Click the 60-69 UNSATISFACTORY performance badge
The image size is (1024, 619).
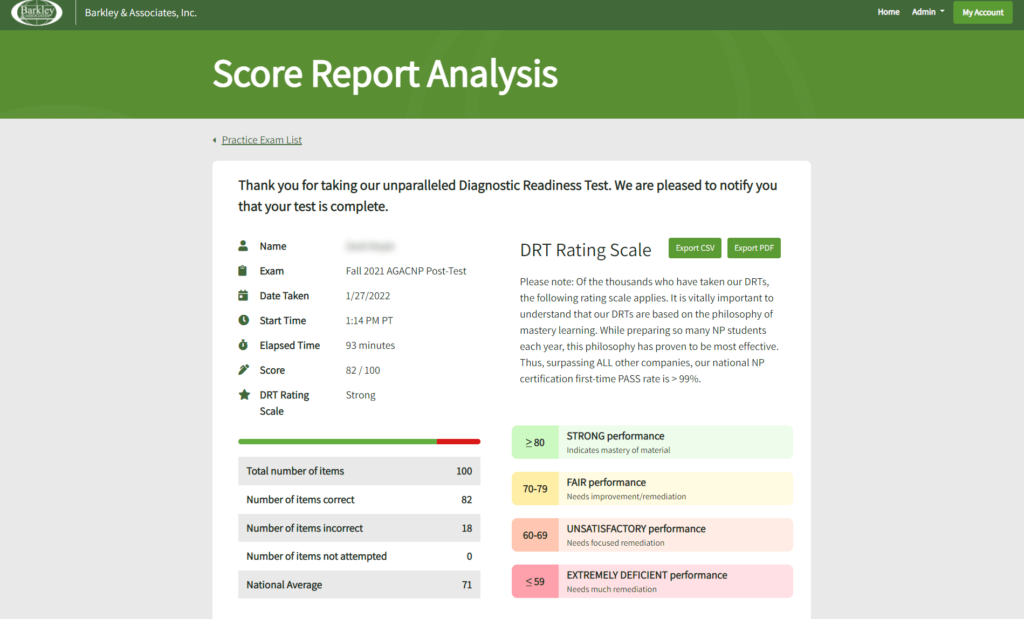(x=651, y=534)
